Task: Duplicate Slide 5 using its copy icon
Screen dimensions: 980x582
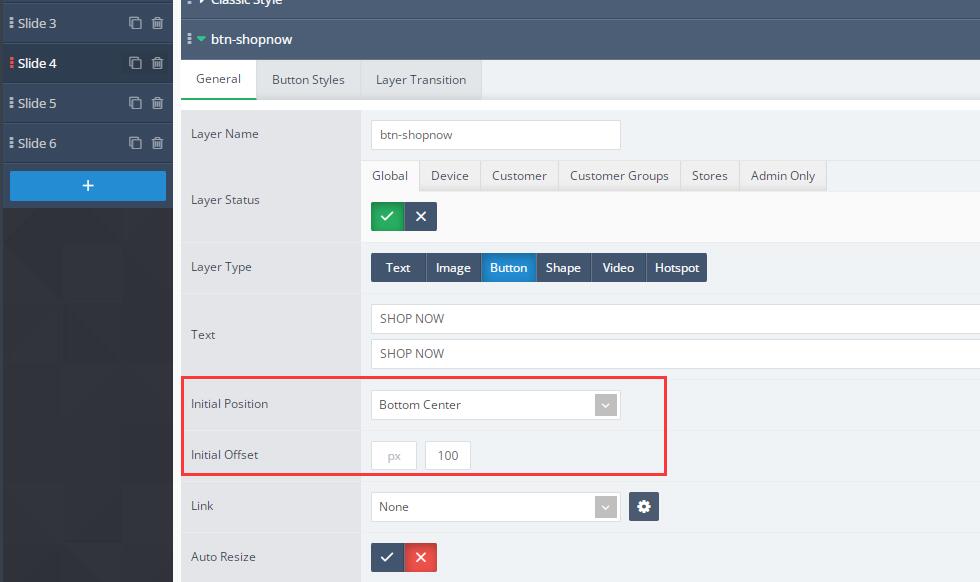Action: tap(135, 103)
